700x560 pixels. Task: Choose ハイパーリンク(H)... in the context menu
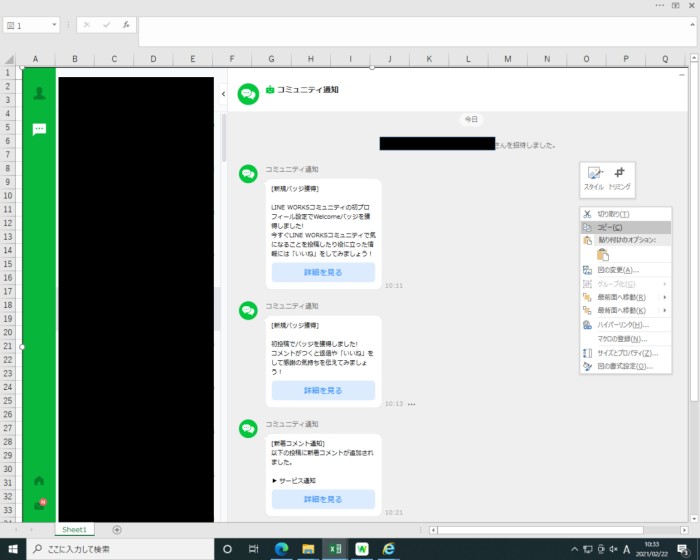pyautogui.click(x=626, y=325)
